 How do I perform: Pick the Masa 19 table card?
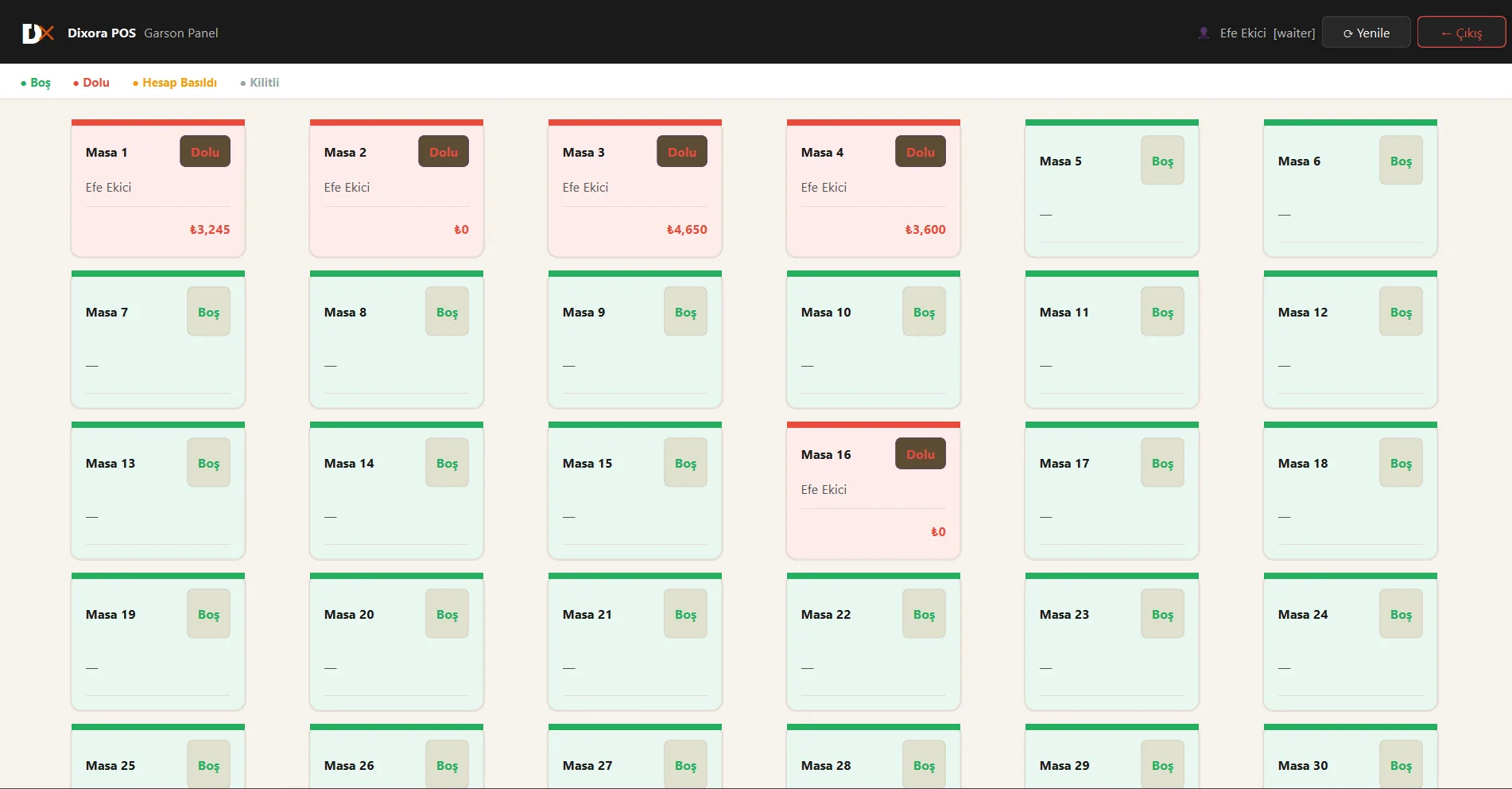point(158,642)
